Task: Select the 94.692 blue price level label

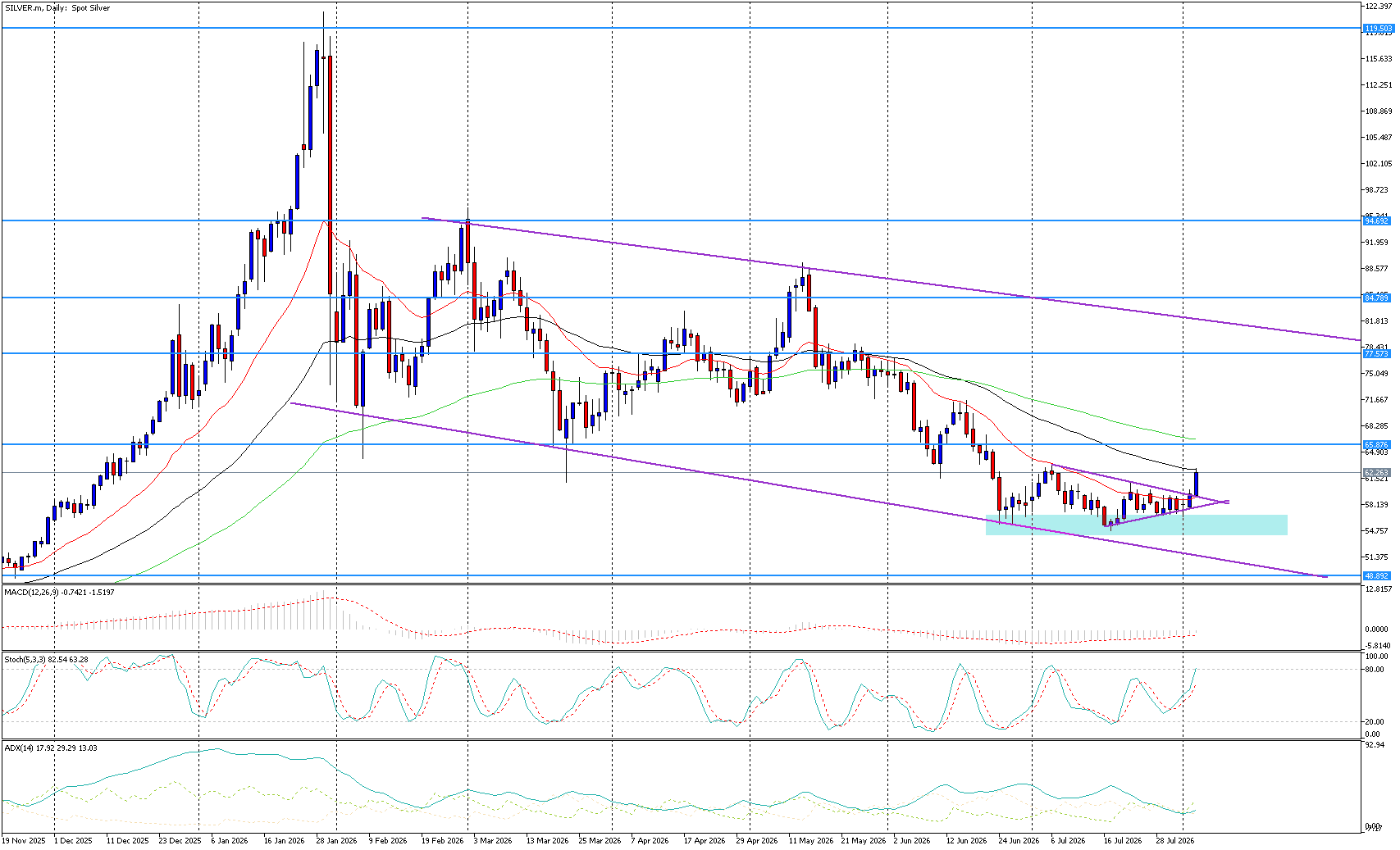Action: tap(1377, 220)
